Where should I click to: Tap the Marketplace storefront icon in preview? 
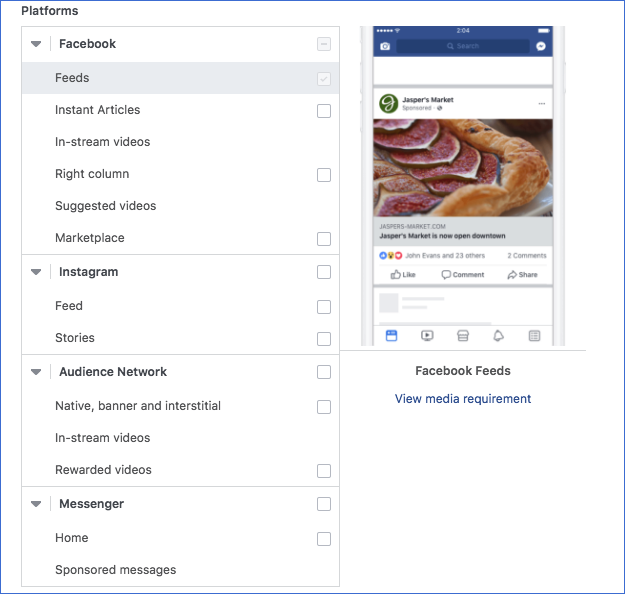coord(463,336)
